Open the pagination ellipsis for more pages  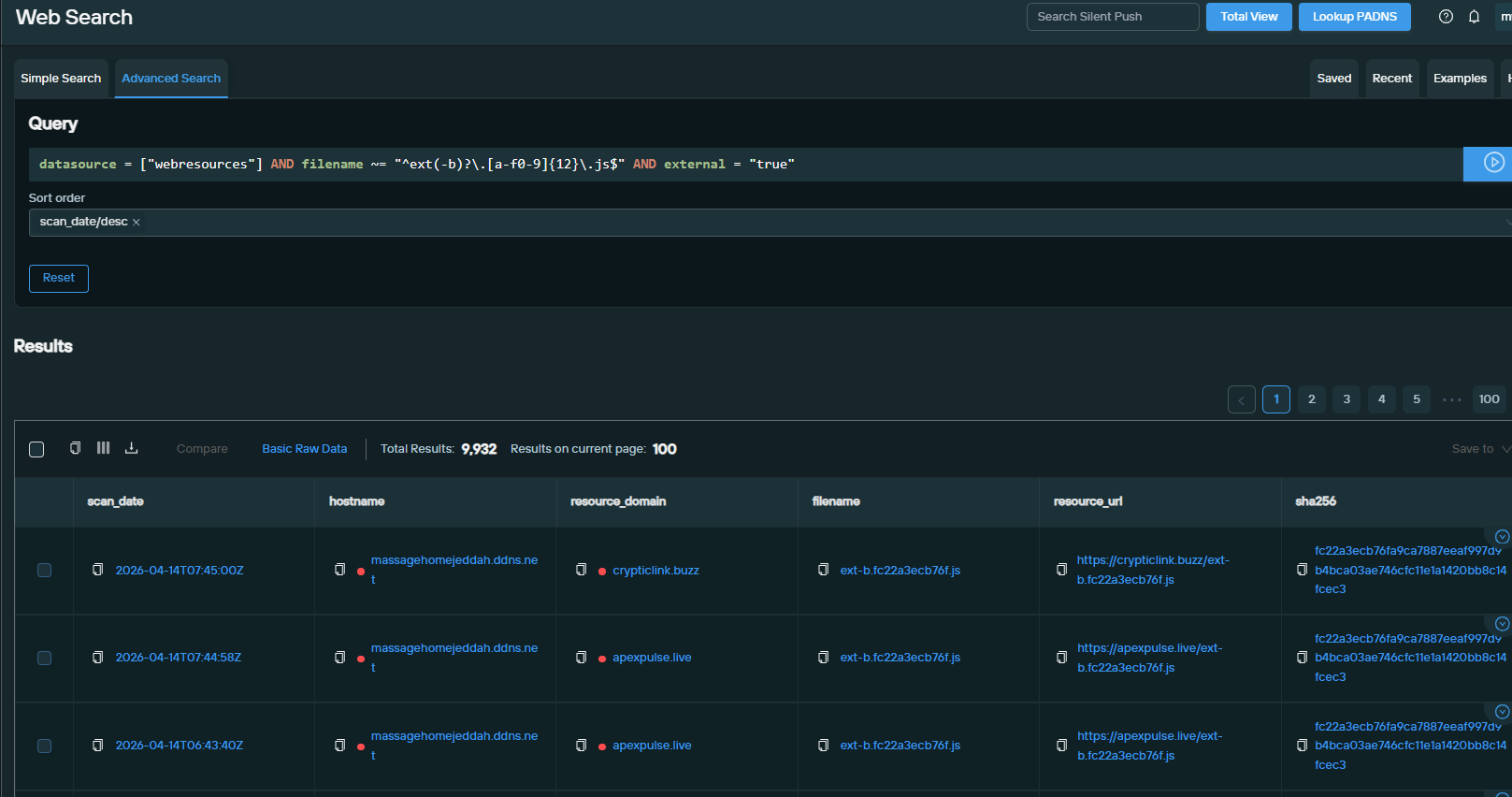click(1452, 399)
